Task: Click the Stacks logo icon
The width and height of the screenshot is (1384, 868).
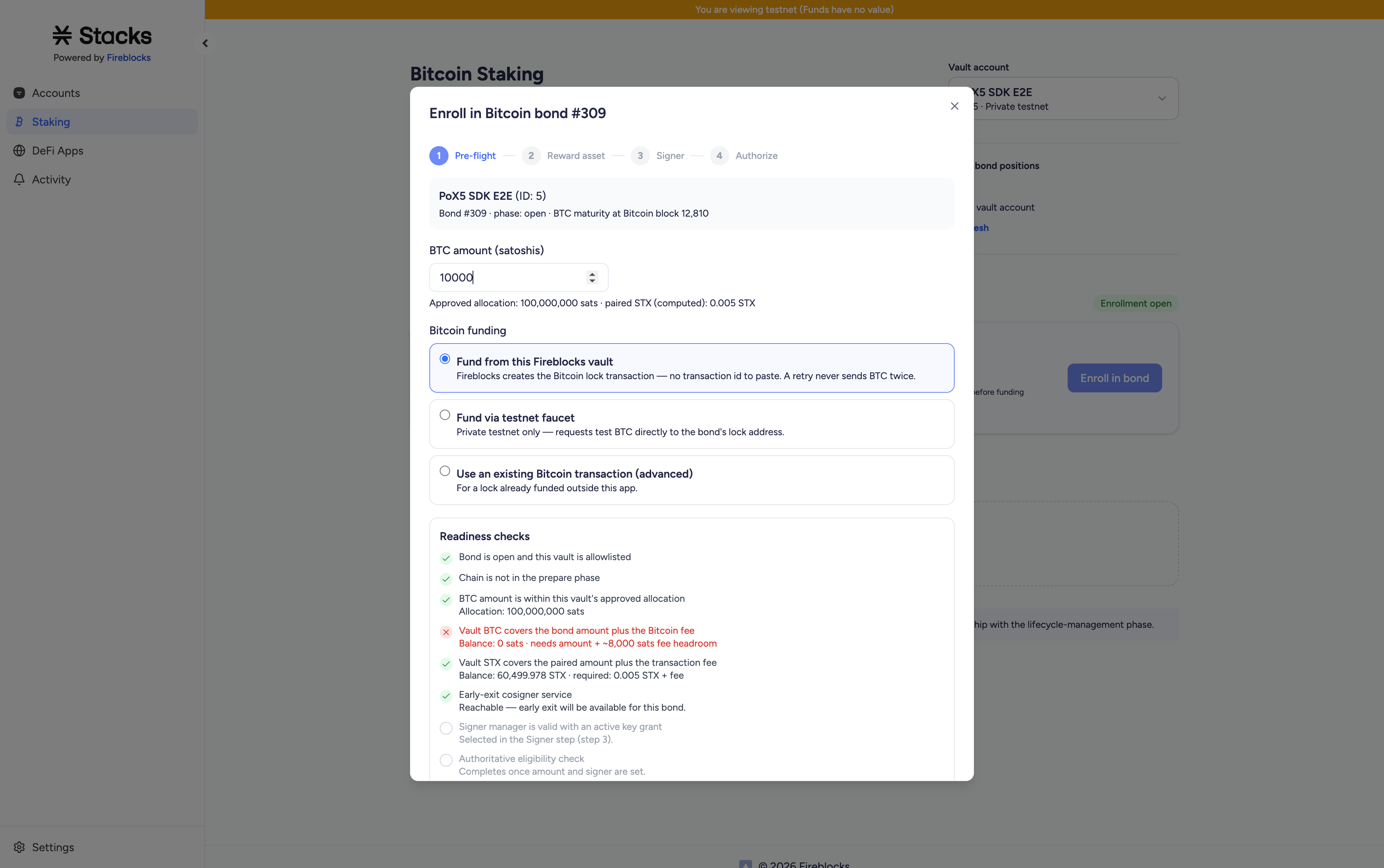Action: click(62, 36)
